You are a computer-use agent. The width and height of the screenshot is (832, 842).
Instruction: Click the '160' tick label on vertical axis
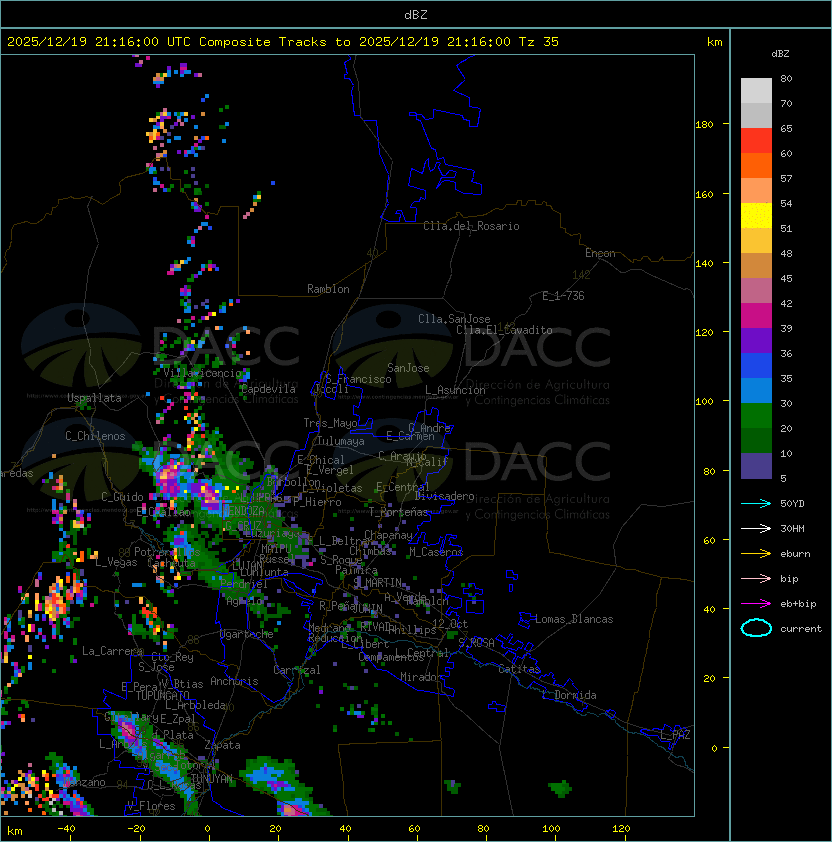[704, 194]
